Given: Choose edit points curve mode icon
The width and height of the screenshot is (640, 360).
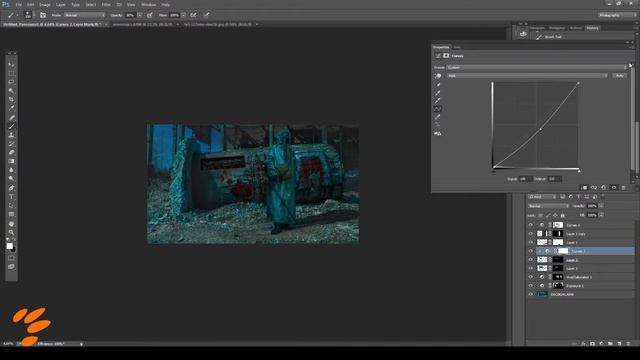Looking at the screenshot, I should point(438,109).
